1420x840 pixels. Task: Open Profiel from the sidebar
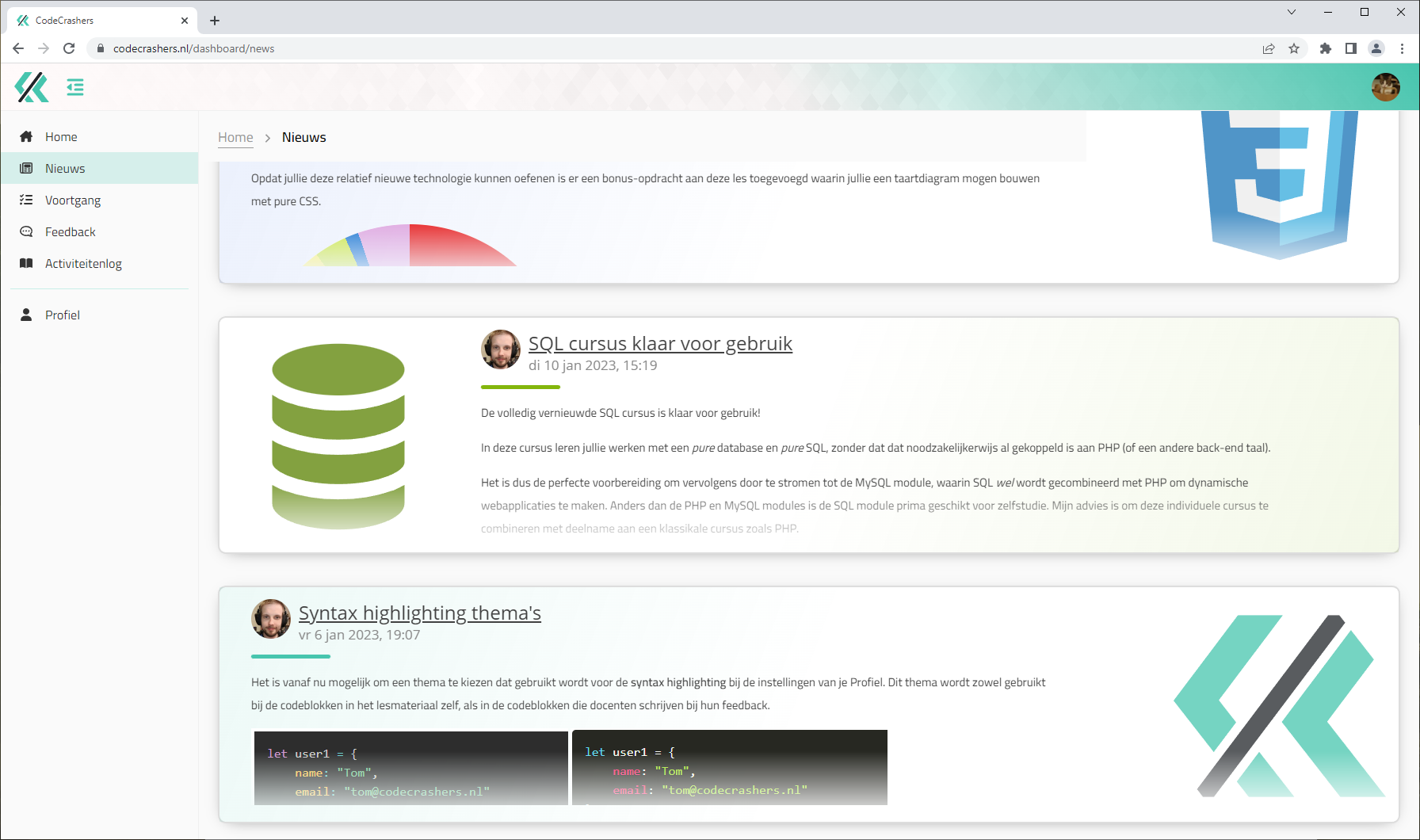[62, 315]
